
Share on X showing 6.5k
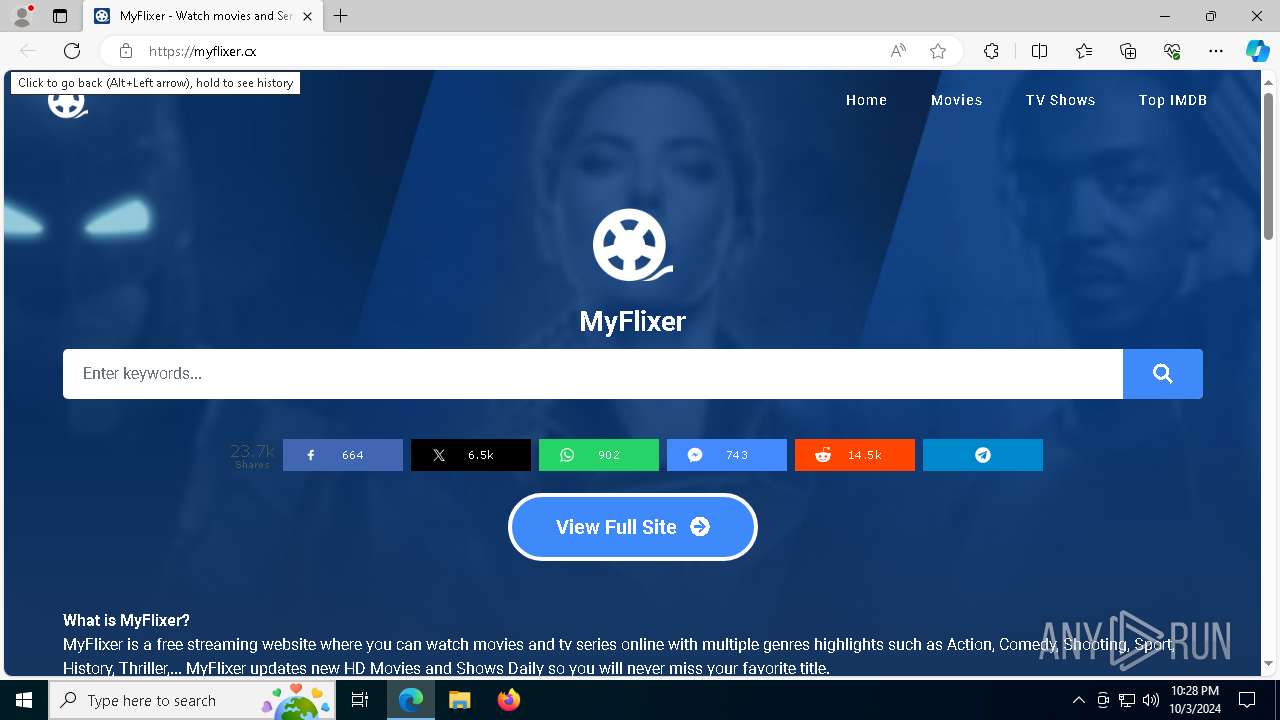pyautogui.click(x=471, y=455)
